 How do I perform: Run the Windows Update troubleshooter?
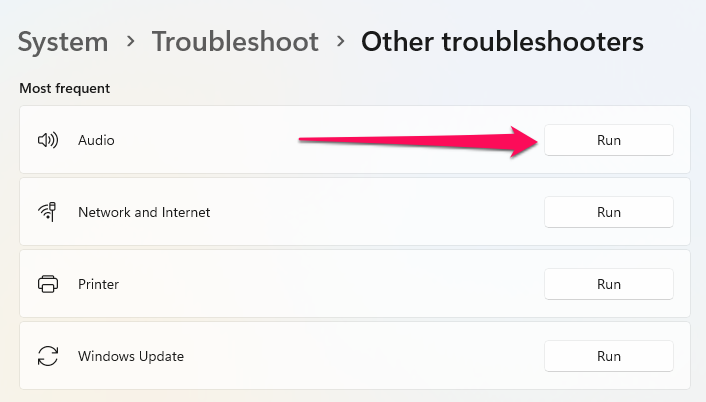point(609,356)
